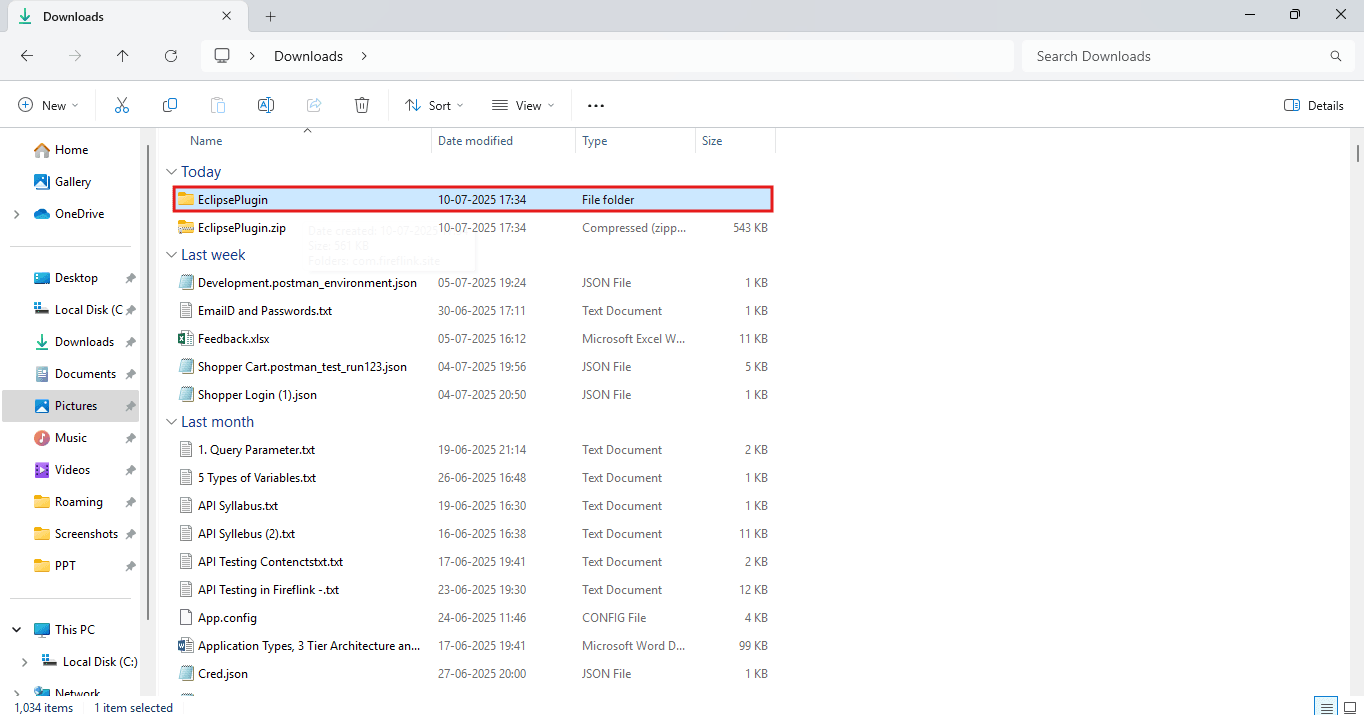Click the PC monitor icon in address bar
Screen dimensions: 1364x715
tap(222, 56)
